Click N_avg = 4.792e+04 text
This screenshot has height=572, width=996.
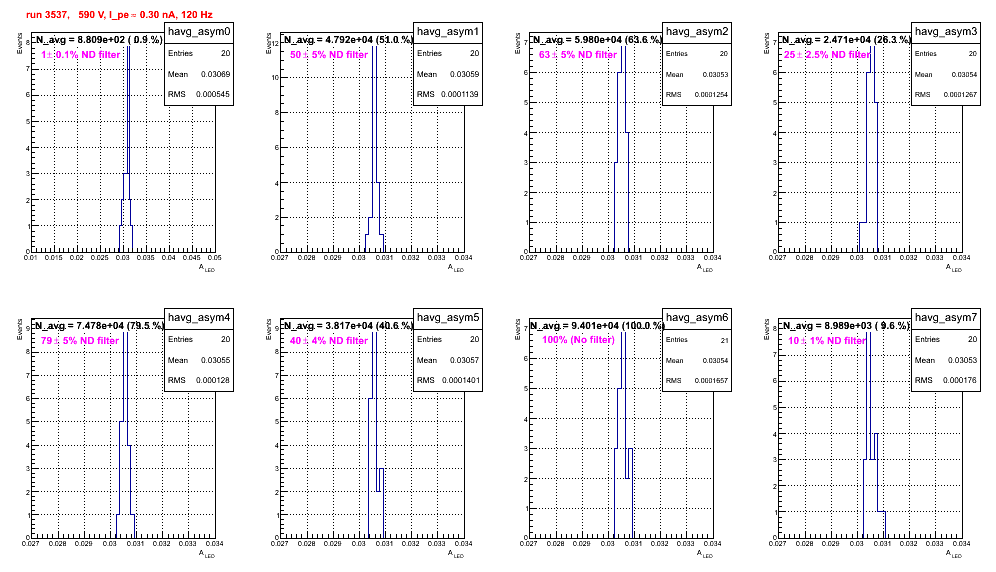point(348,39)
